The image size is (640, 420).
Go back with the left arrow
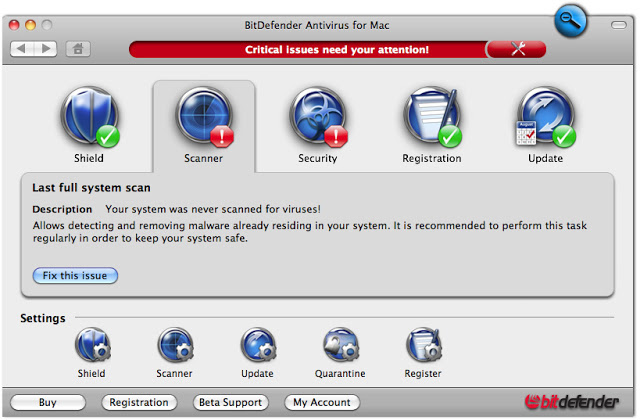pyautogui.click(x=22, y=49)
